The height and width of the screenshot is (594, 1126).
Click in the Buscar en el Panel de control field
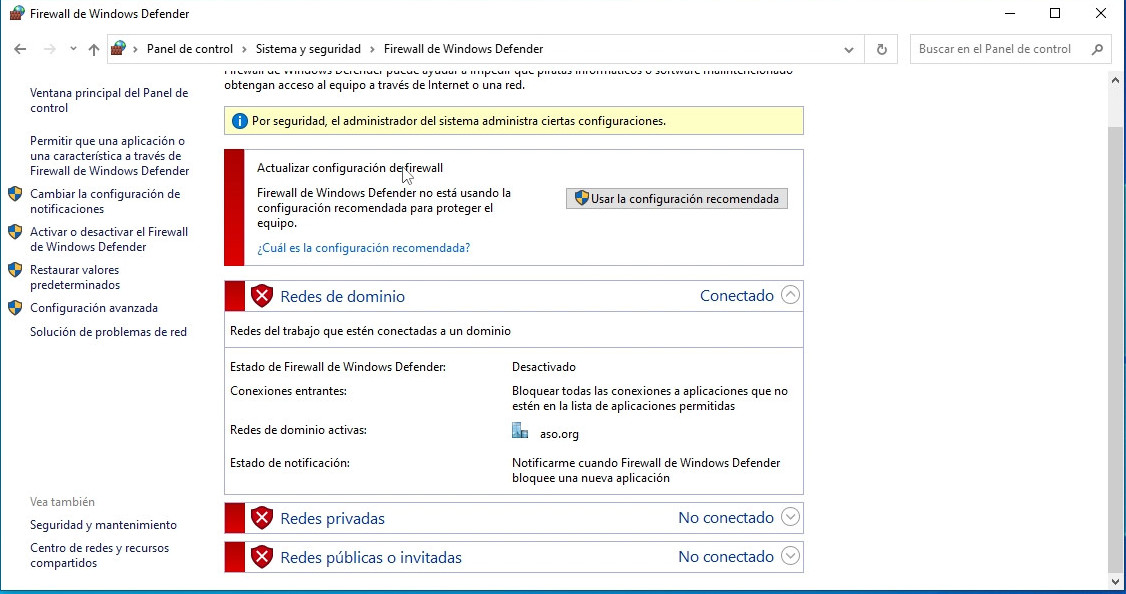coord(1000,49)
